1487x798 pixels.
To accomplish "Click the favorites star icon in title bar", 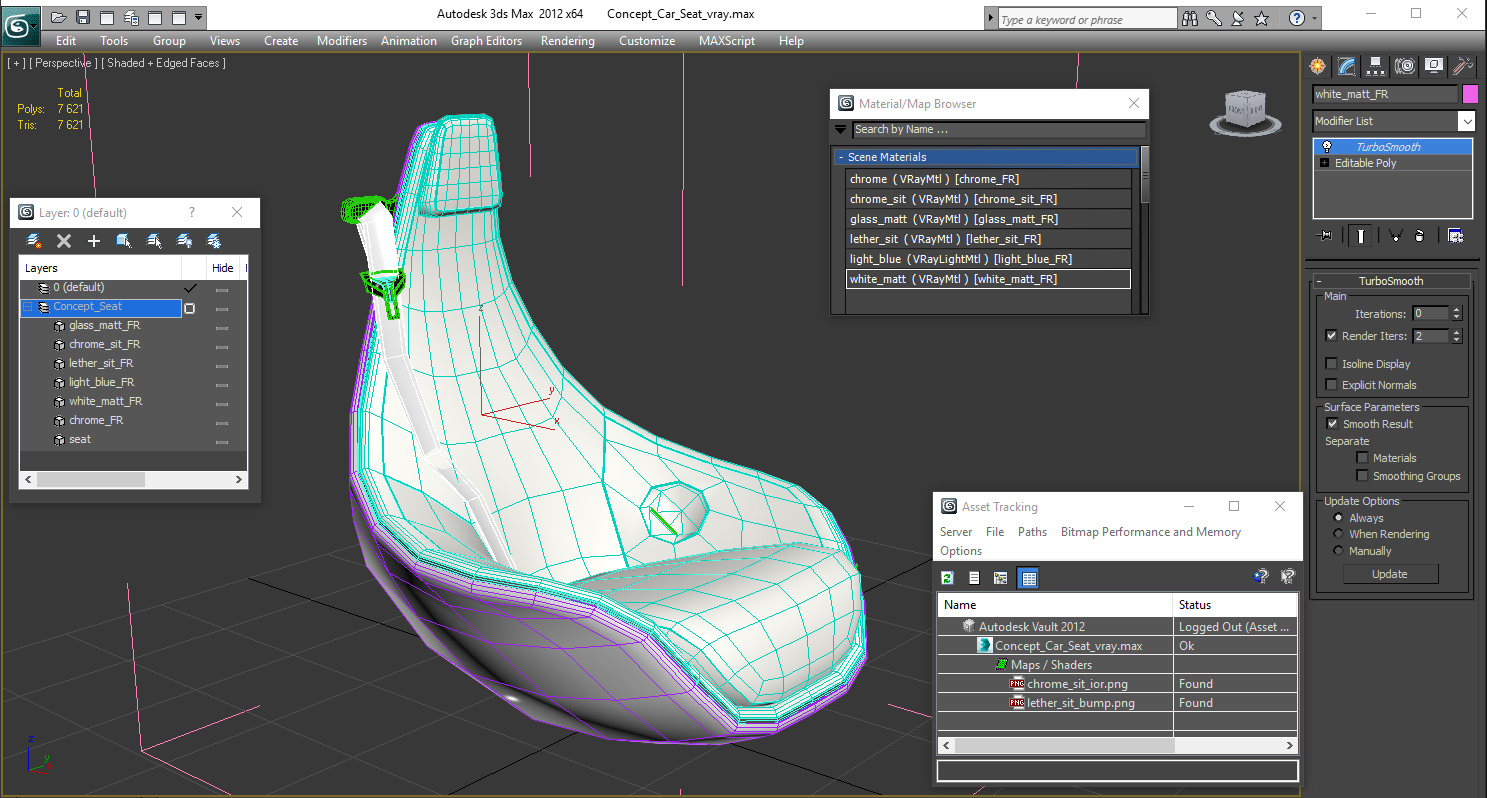I will (1262, 18).
